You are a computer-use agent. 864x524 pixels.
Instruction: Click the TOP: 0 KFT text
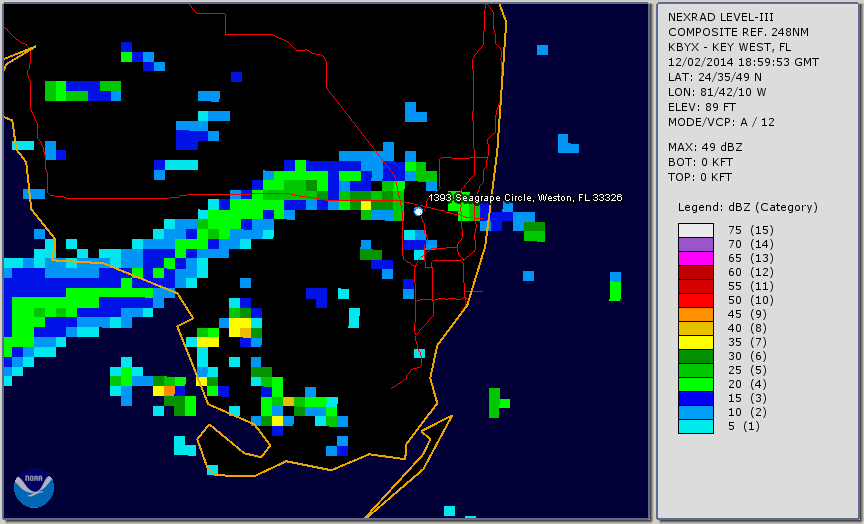[700, 177]
